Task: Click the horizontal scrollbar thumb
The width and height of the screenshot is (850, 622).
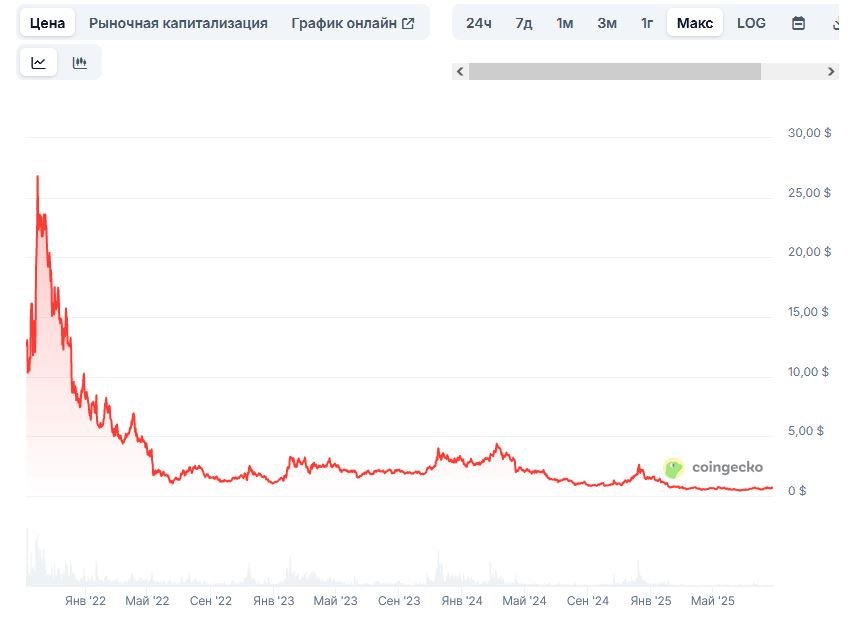Action: click(614, 72)
